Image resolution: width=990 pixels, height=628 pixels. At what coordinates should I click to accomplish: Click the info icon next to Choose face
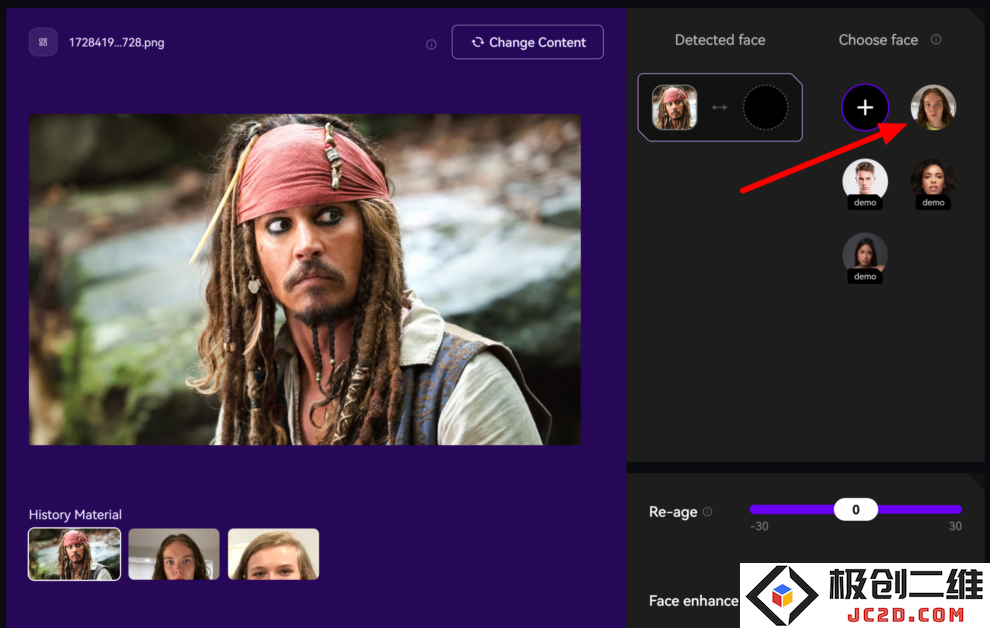point(936,39)
